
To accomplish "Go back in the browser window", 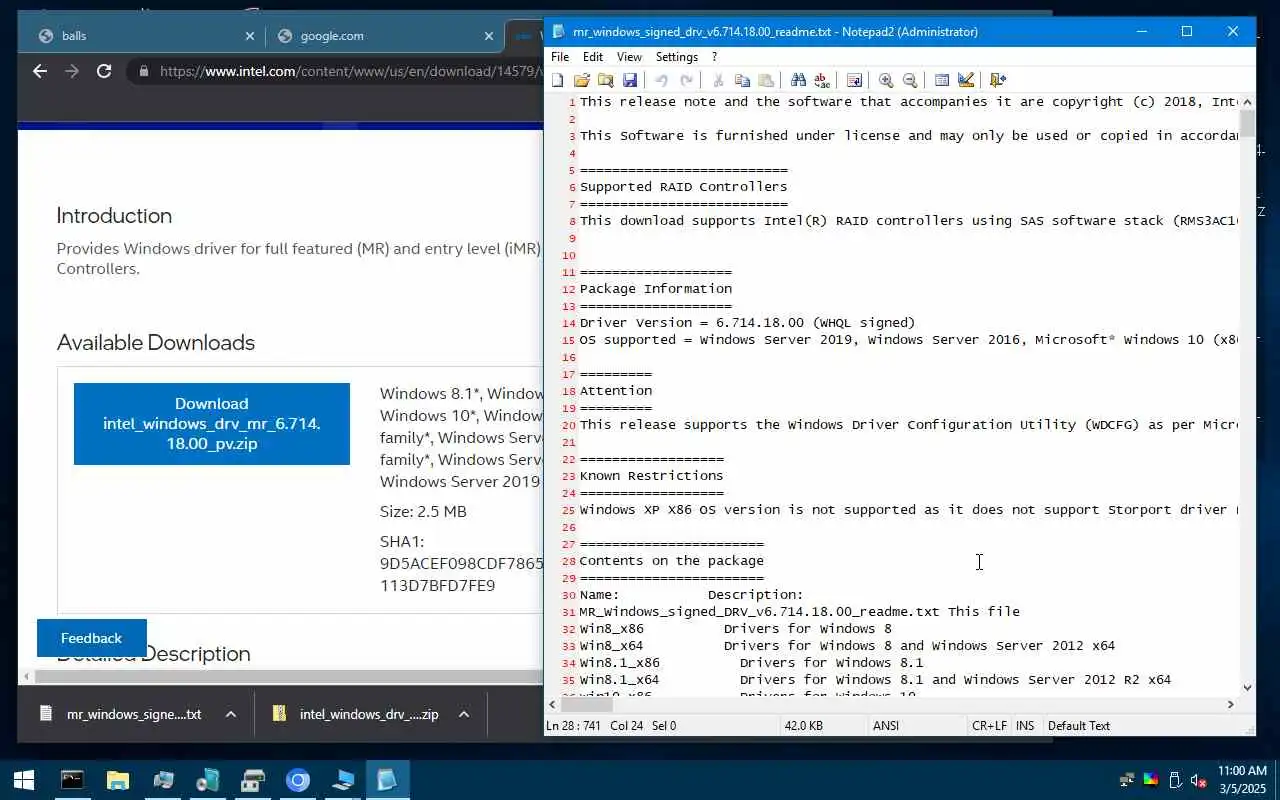I will [40, 71].
